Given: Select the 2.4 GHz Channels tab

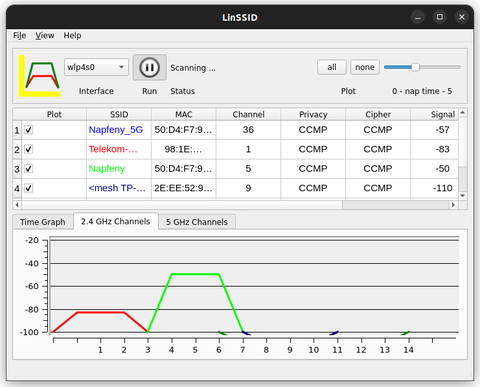Looking at the screenshot, I should (116, 221).
